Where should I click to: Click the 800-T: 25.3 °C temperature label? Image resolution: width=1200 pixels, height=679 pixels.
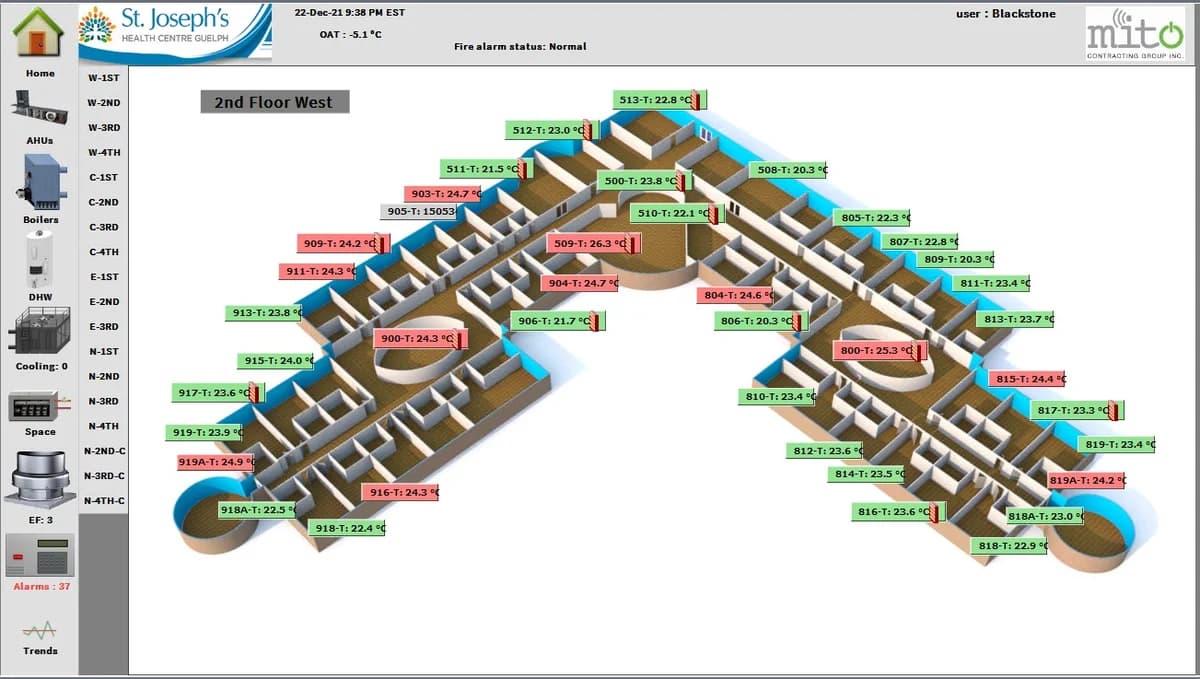[x=878, y=350]
